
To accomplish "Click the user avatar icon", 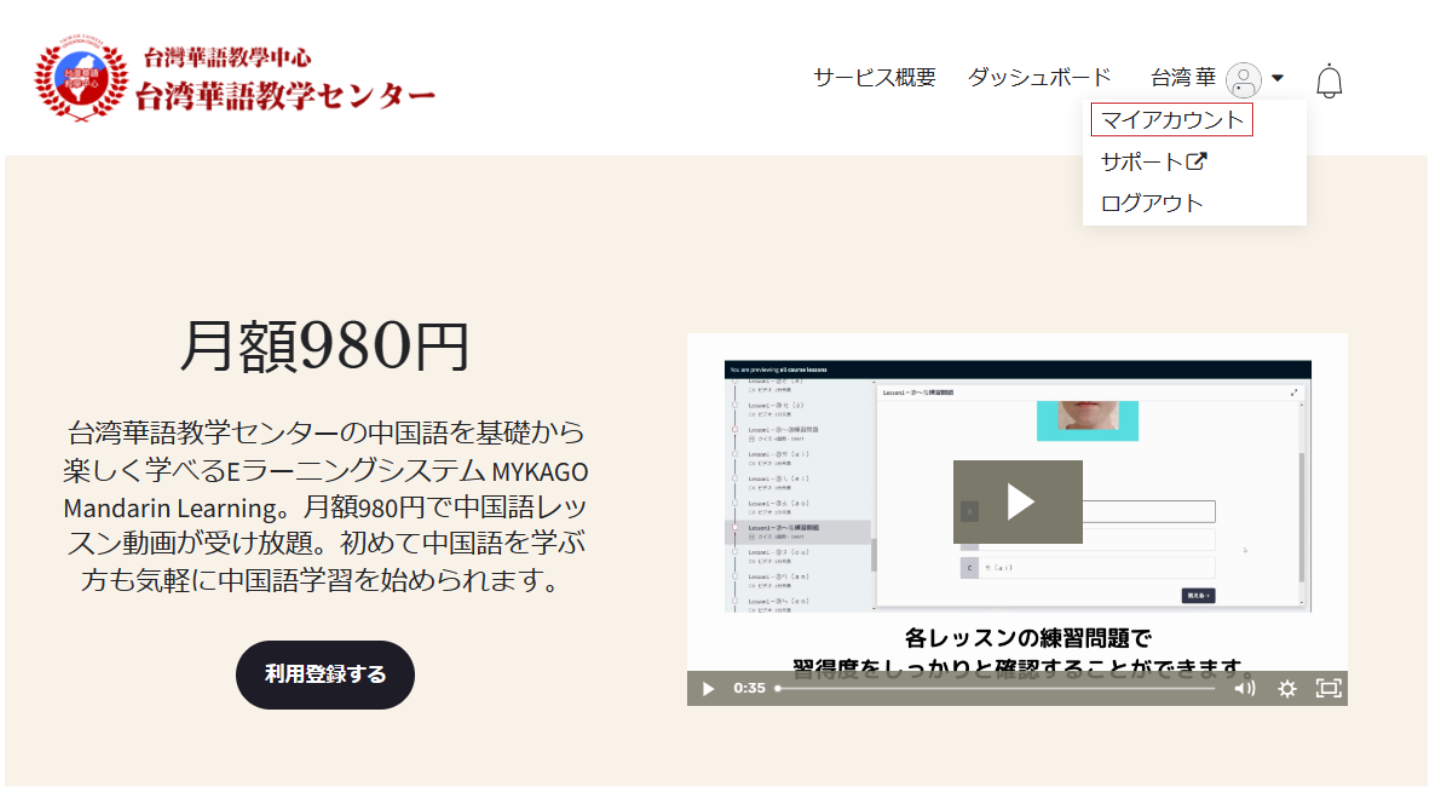I will click(1243, 80).
